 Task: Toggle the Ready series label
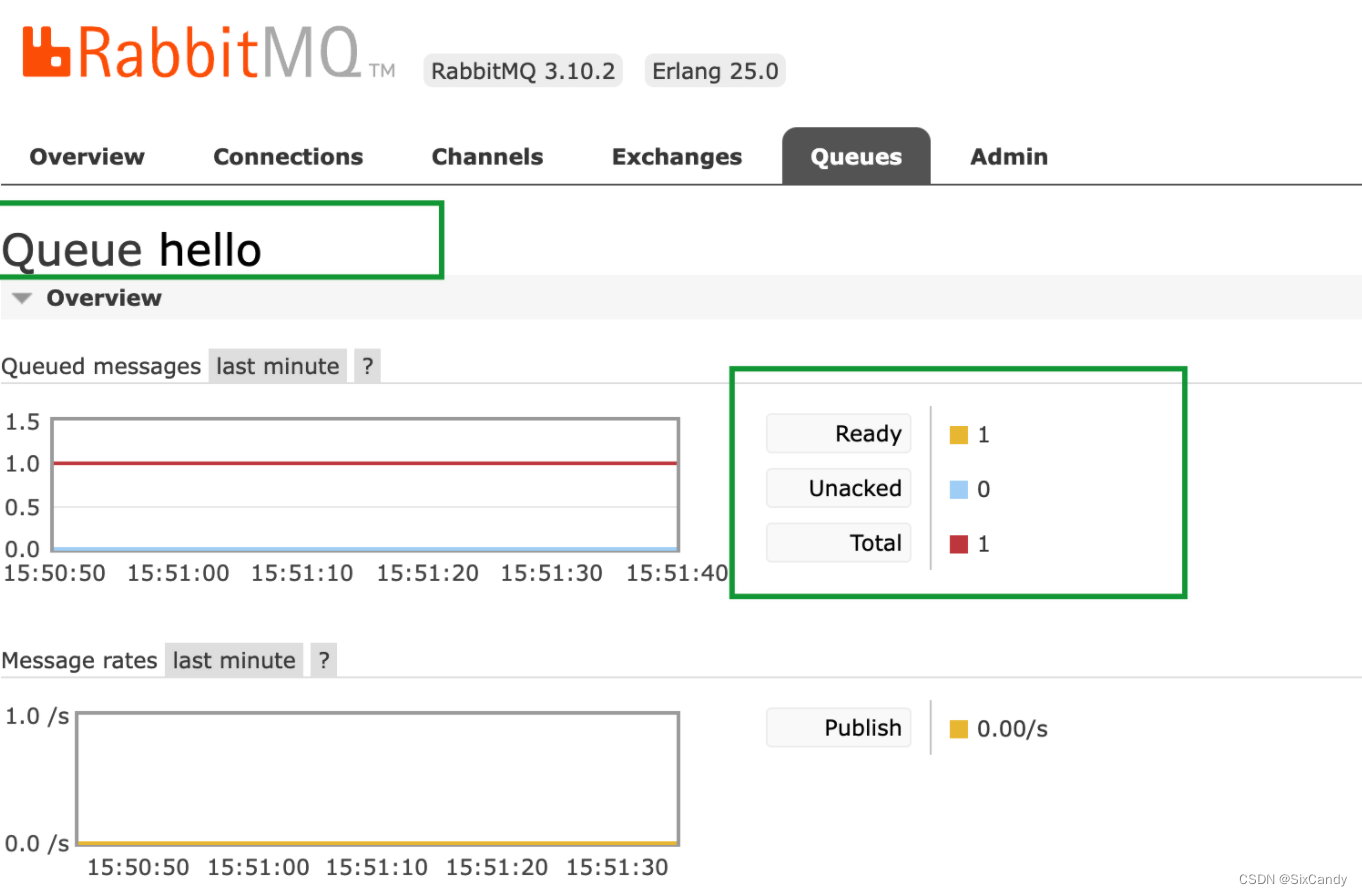838,434
